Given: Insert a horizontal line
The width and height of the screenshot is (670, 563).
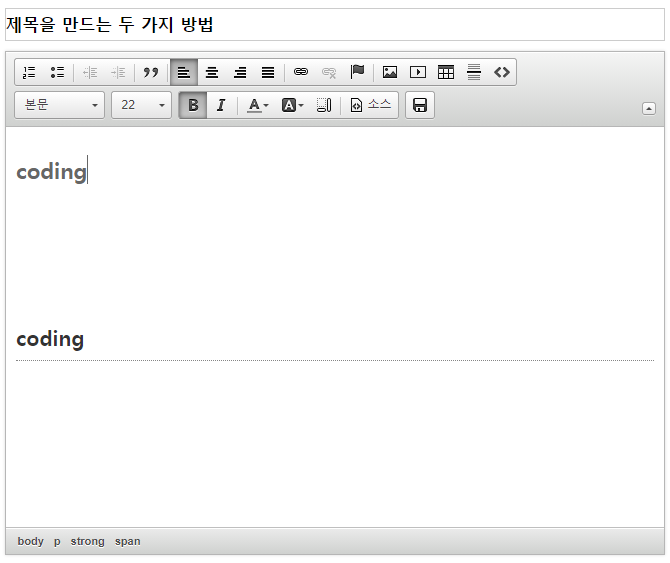Looking at the screenshot, I should tap(474, 72).
